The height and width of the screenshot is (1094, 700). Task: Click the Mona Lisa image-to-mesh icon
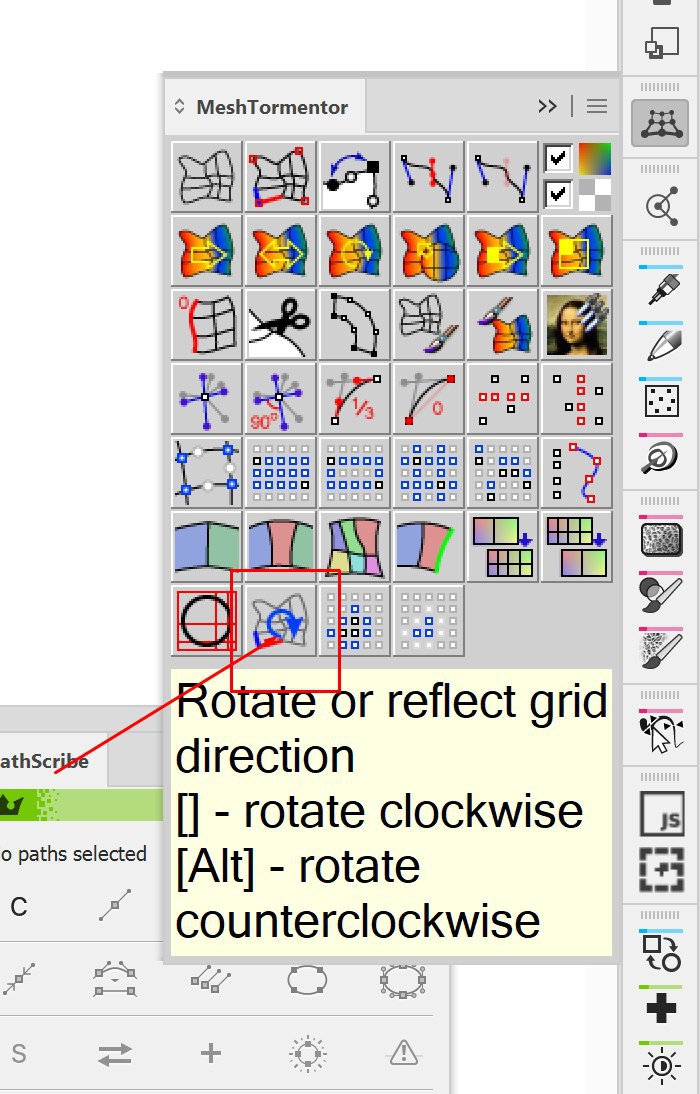click(x=576, y=324)
